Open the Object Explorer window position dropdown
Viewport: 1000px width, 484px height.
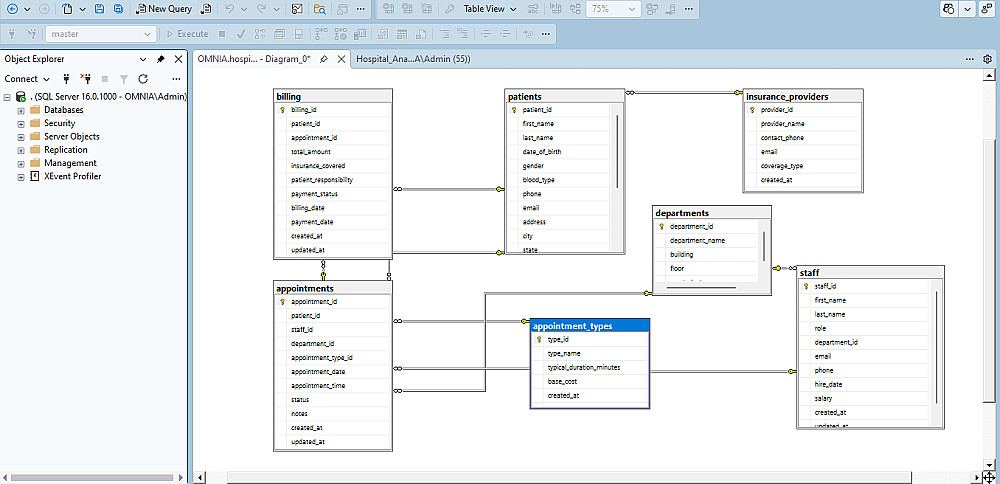(143, 59)
